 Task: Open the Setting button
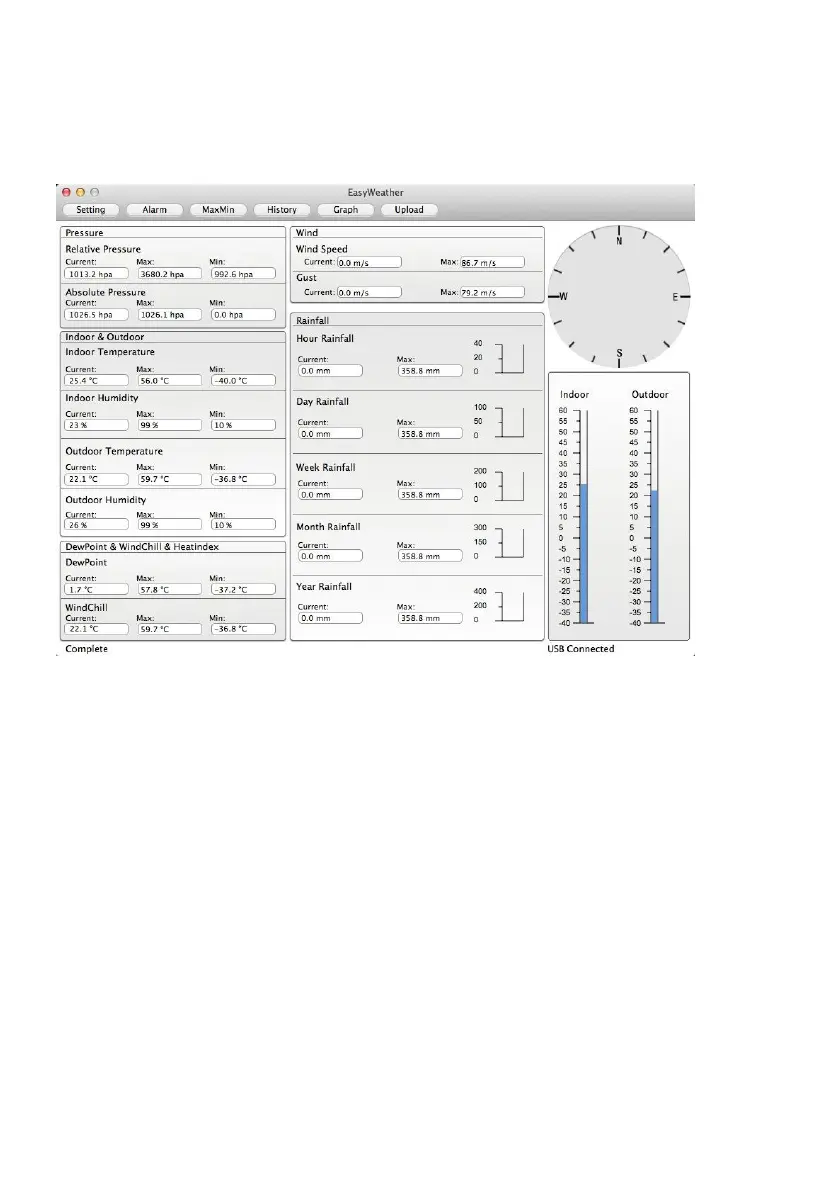coord(90,210)
